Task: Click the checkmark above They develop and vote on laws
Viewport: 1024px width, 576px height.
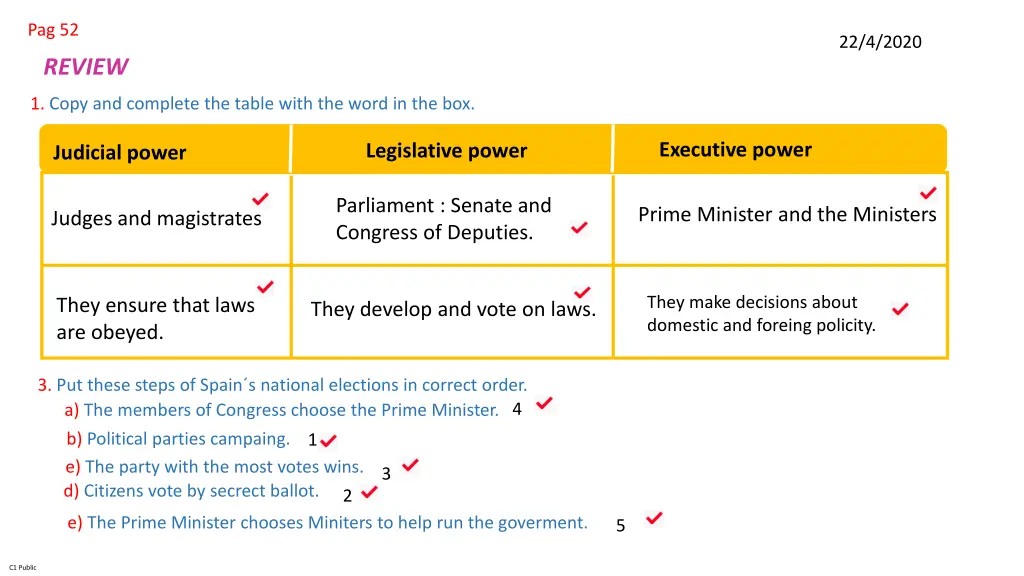Action: tap(583, 291)
